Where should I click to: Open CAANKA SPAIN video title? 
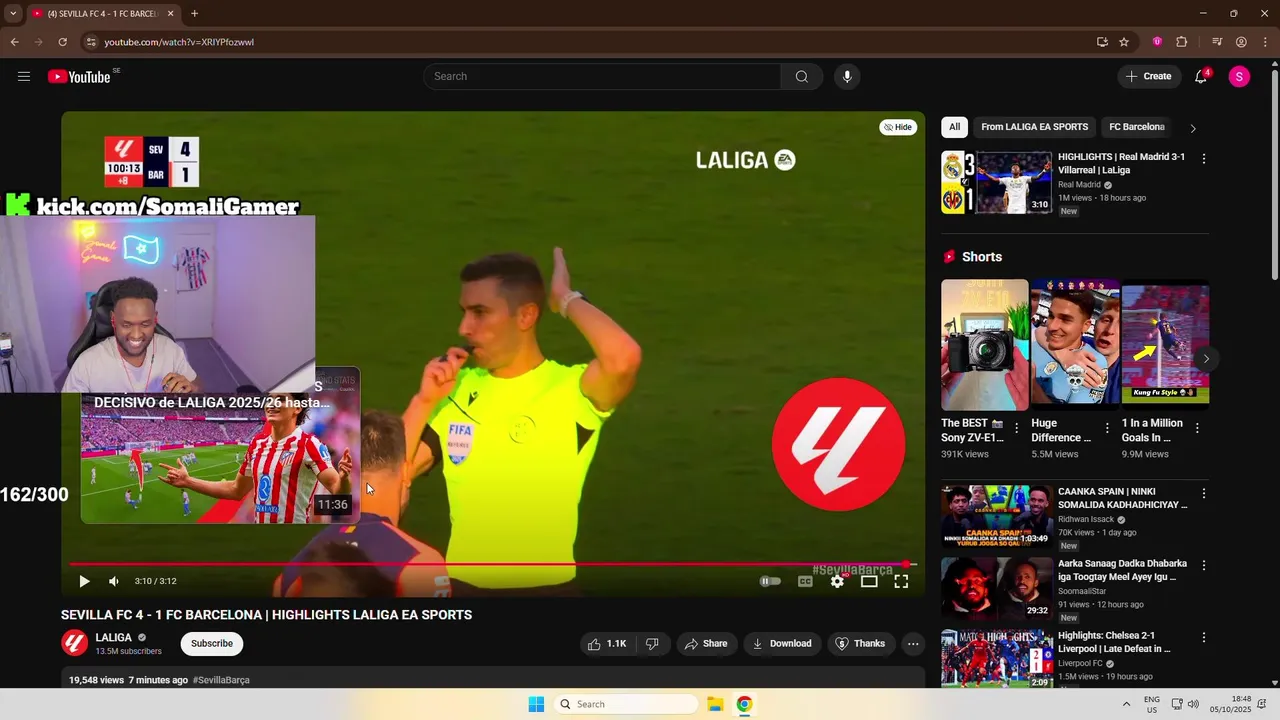click(x=1122, y=498)
